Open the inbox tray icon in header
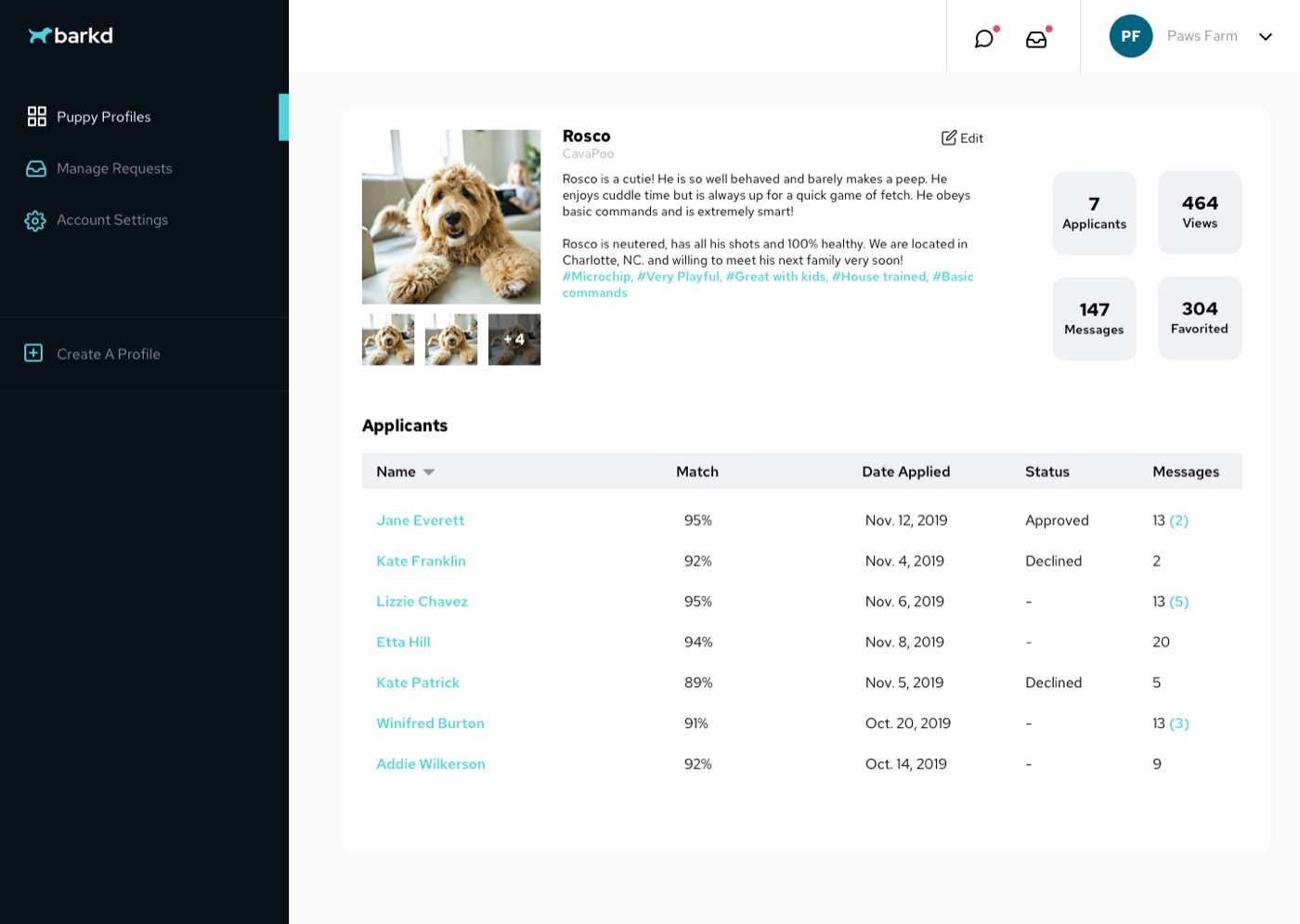 (1036, 39)
